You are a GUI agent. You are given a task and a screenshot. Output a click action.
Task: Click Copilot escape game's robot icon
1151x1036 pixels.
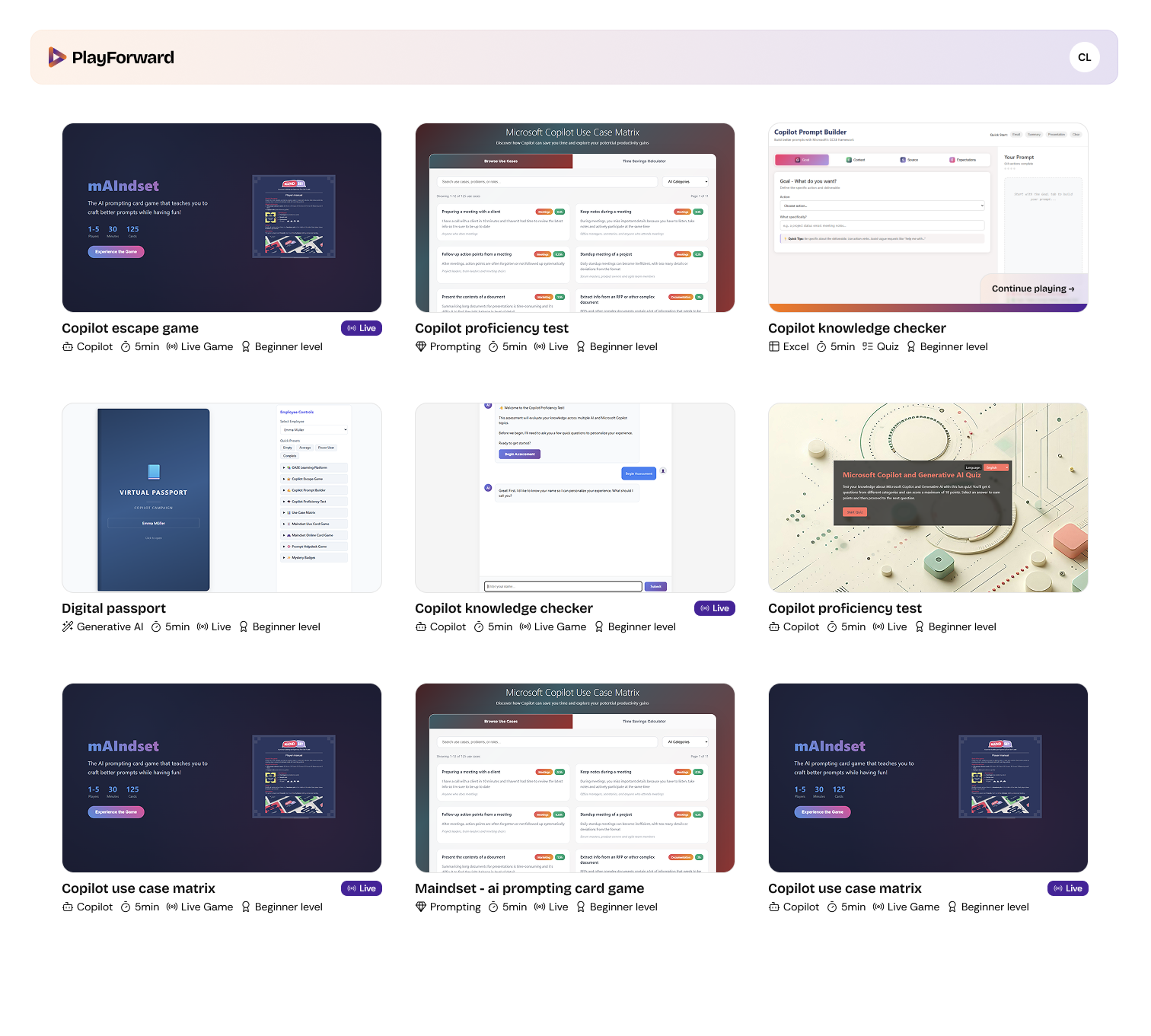(68, 346)
